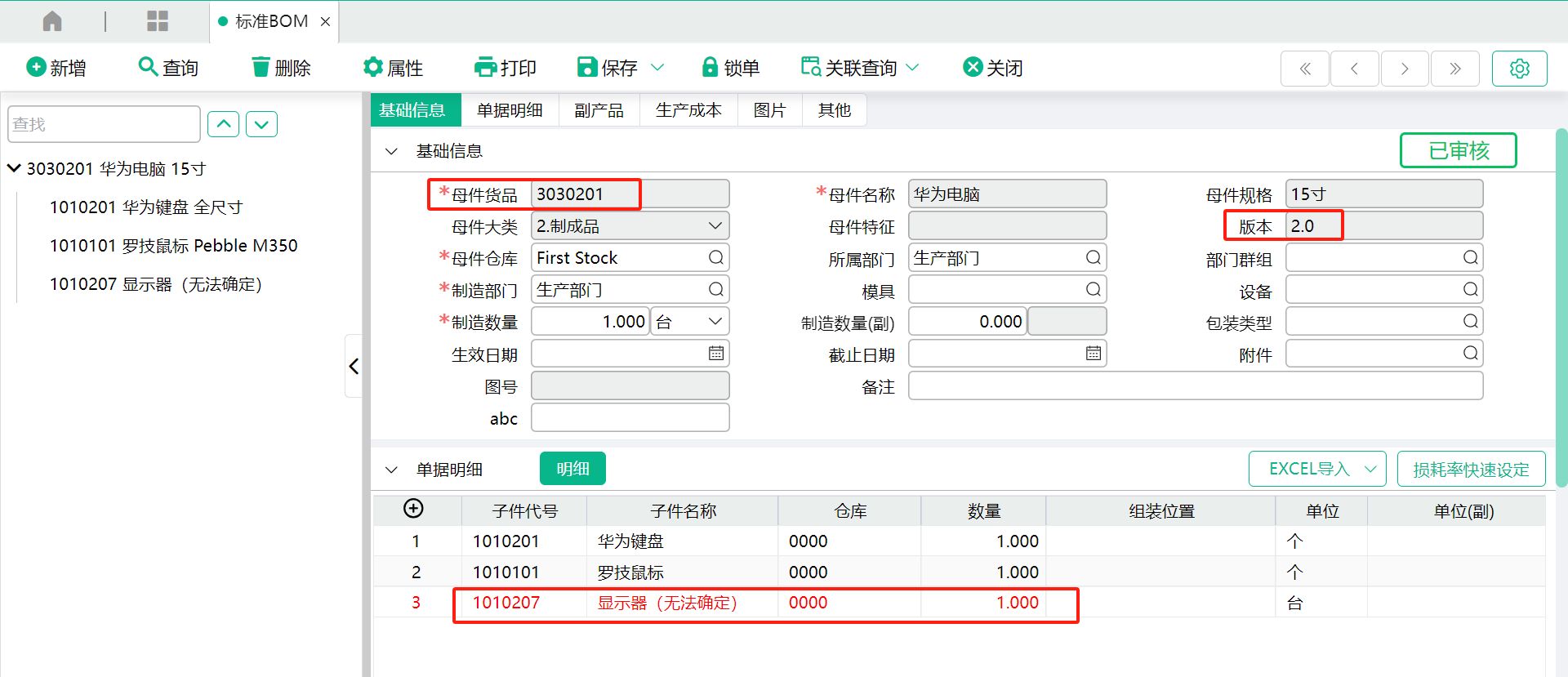Open the gear settings button
Screen dimensions: 1568x677
pyautogui.click(x=1519, y=69)
